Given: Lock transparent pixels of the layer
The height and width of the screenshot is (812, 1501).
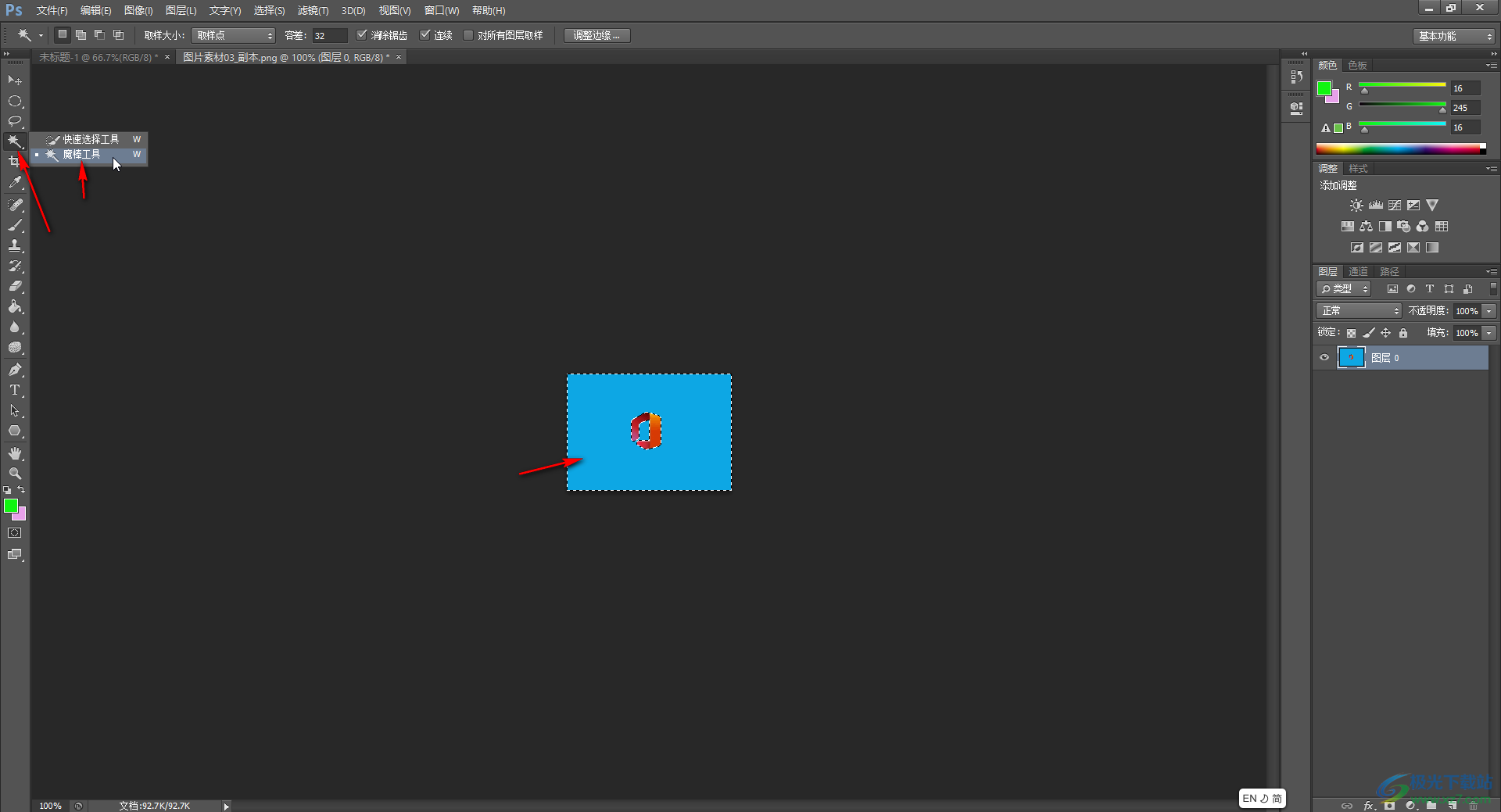Looking at the screenshot, I should [x=1351, y=333].
